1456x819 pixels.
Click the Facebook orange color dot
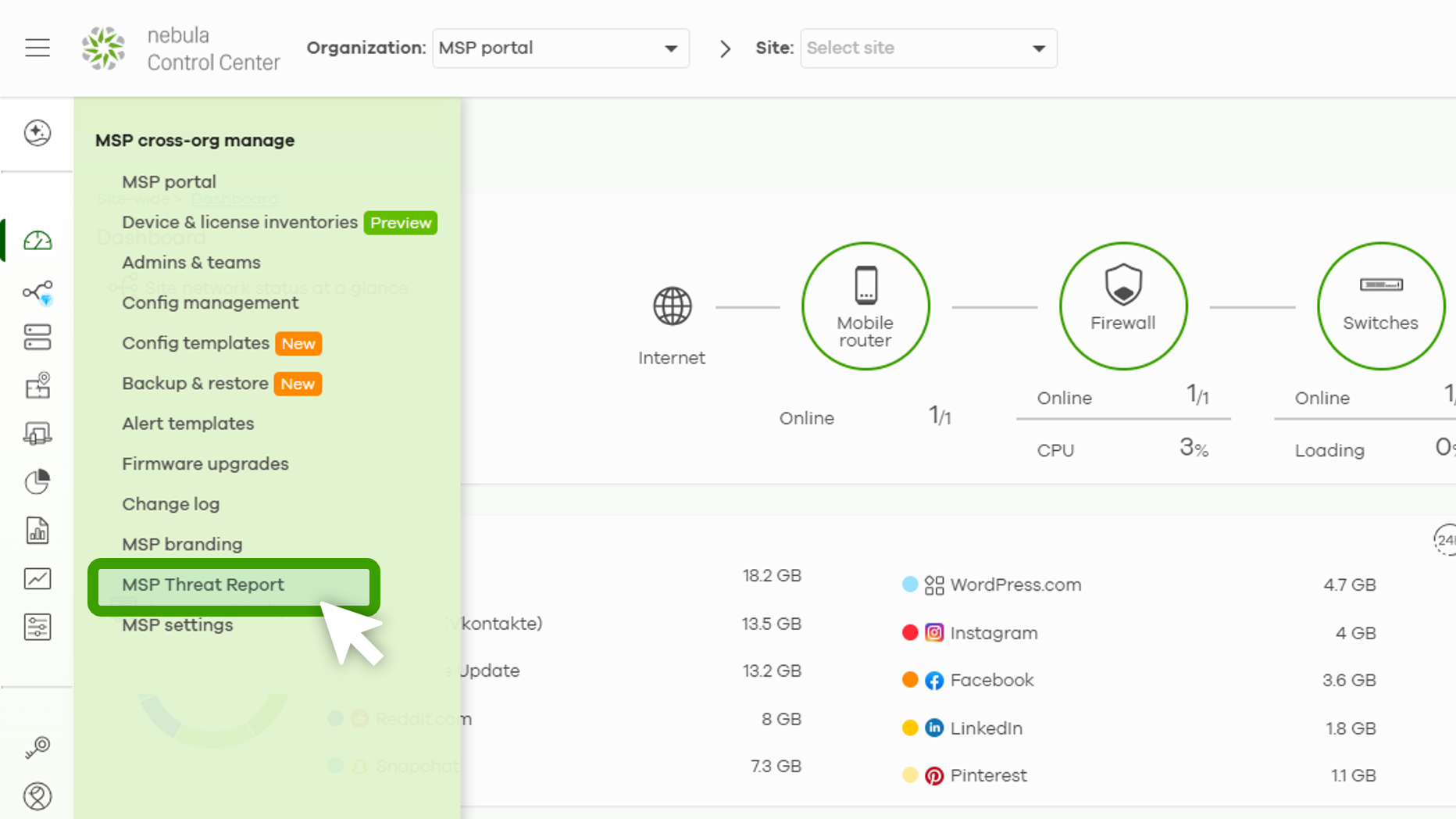910,680
